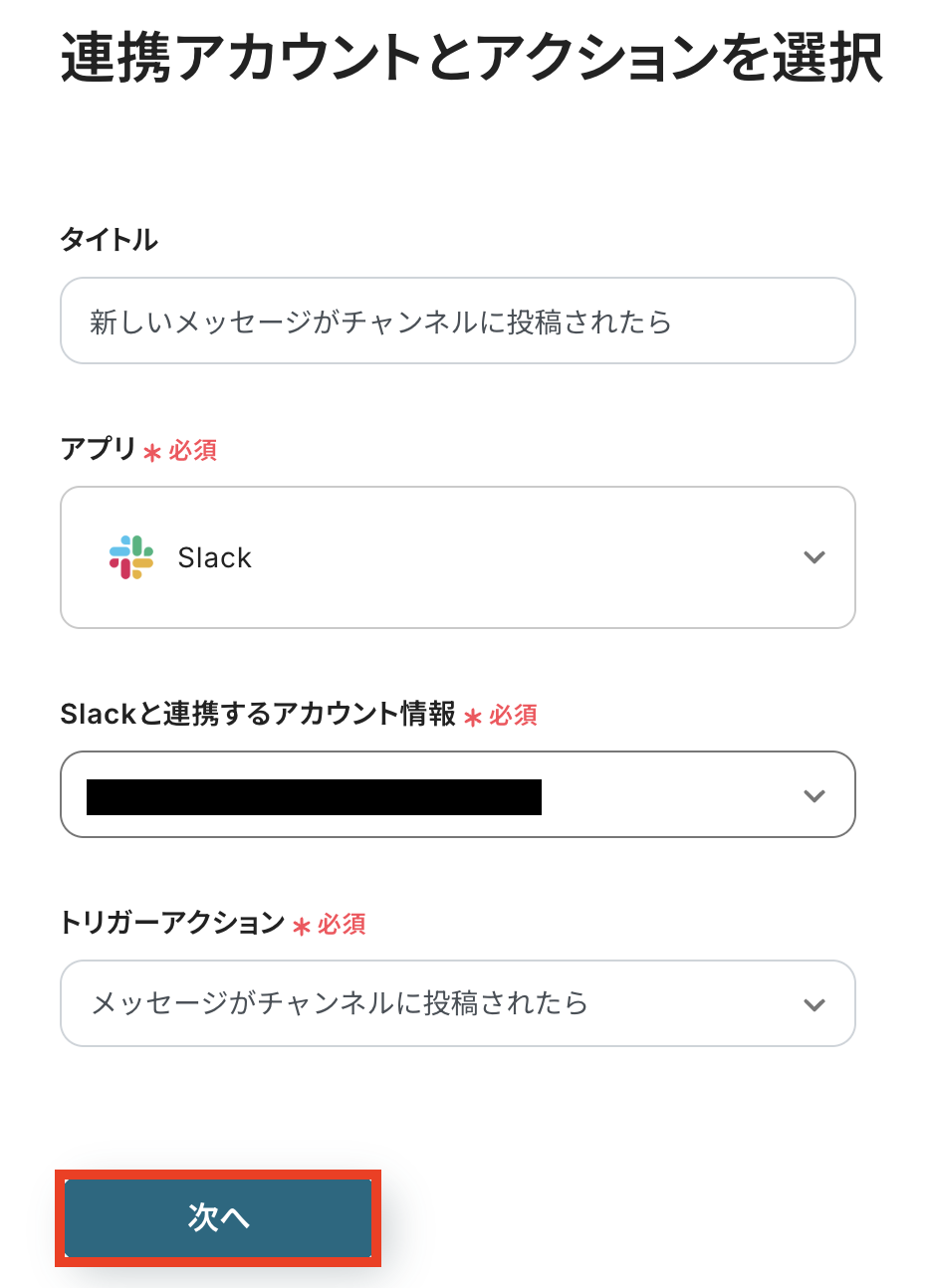Click the アプリ field label
This screenshot has height=1288, width=928.
click(98, 449)
